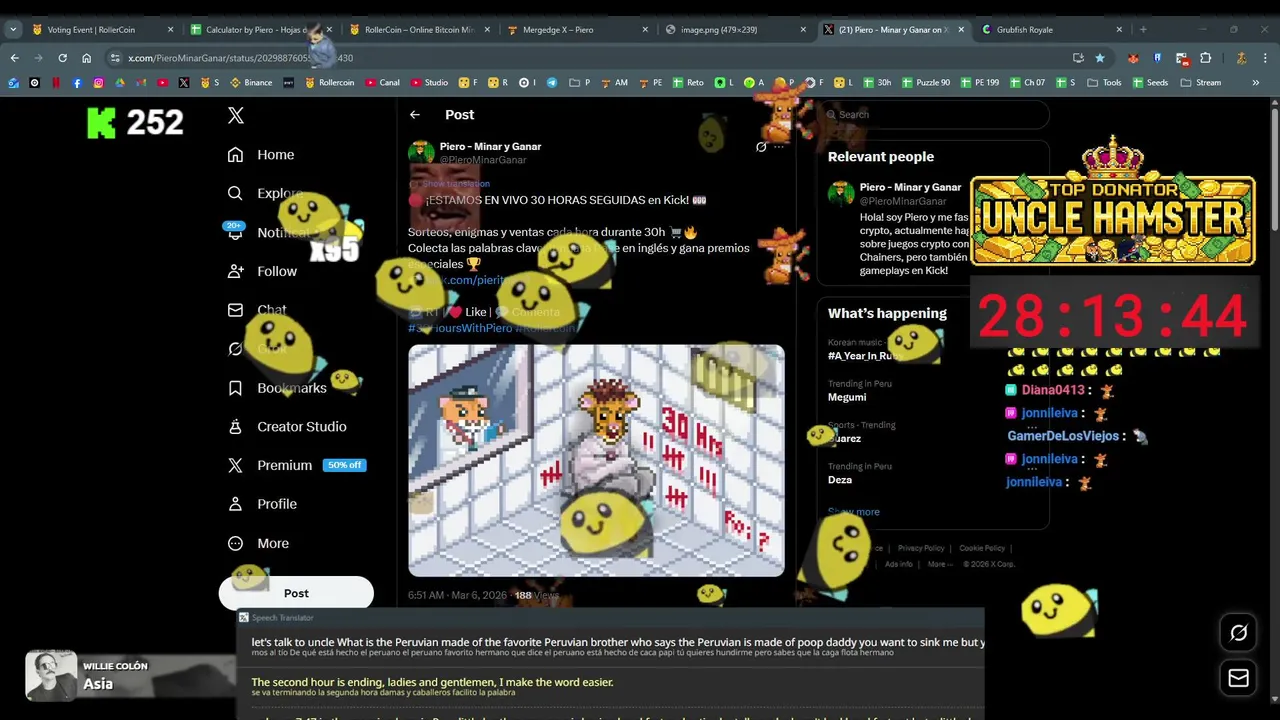The width and height of the screenshot is (1280, 720).
Task: Go to Profile in sidebar
Action: [262, 504]
